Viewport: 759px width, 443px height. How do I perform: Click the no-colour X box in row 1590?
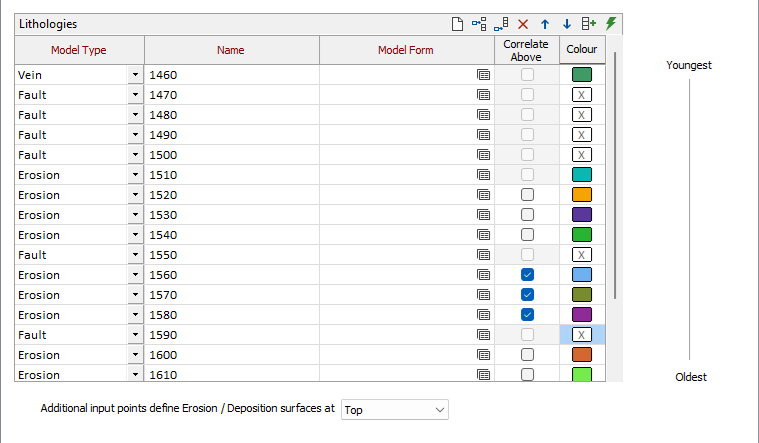coord(582,335)
